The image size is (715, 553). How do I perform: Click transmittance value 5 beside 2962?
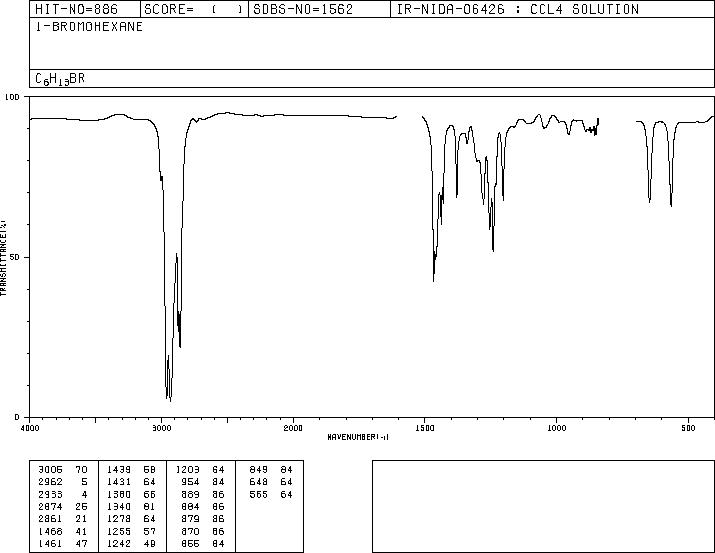click(84, 482)
